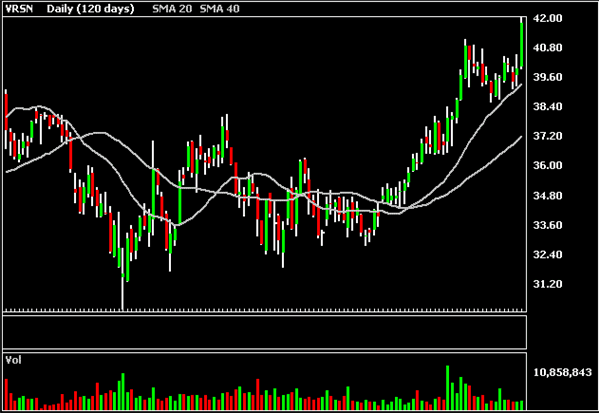Click the SMA 20 indicator label
599x413 pixels.
tap(172, 9)
